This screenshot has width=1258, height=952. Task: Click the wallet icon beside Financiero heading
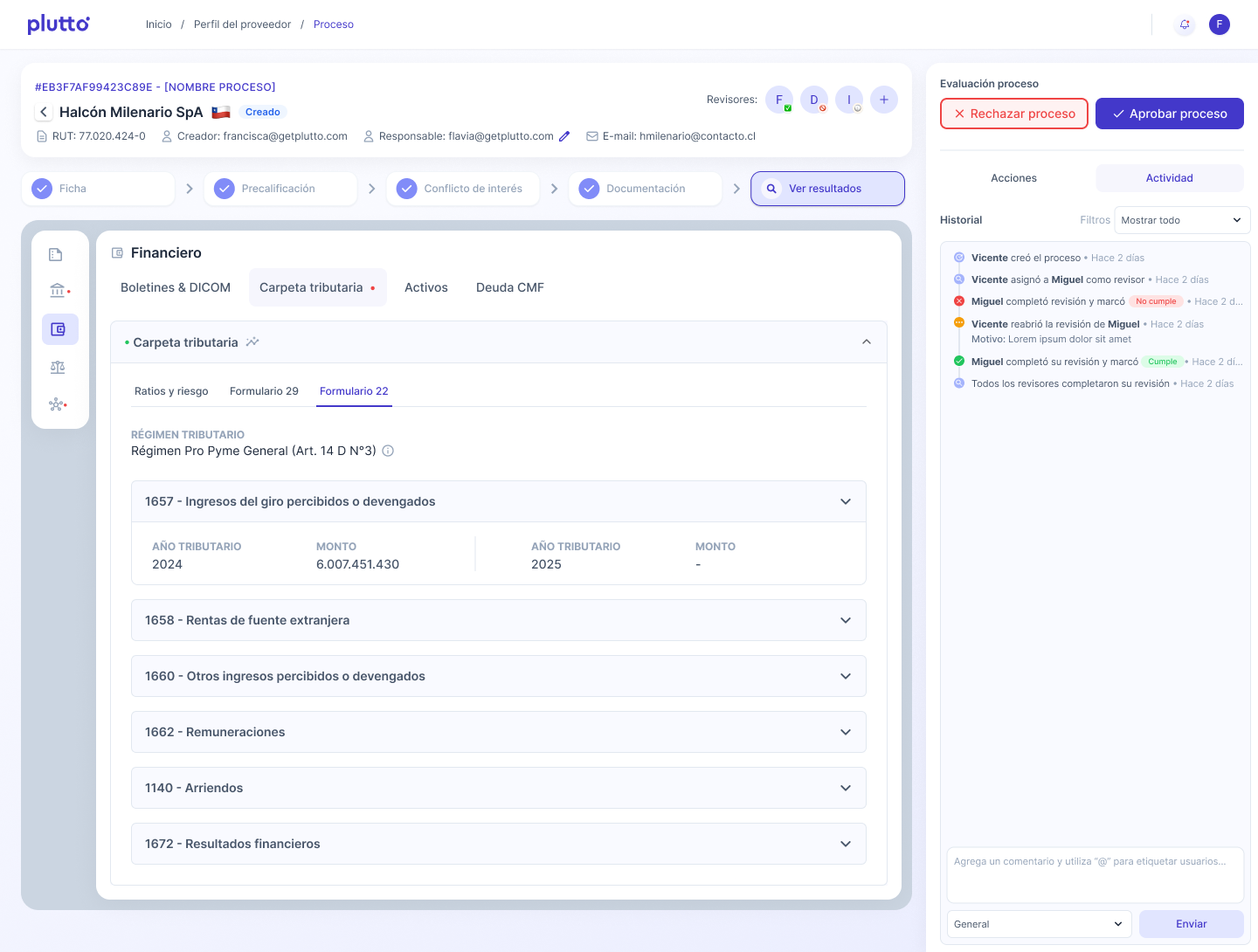[117, 253]
